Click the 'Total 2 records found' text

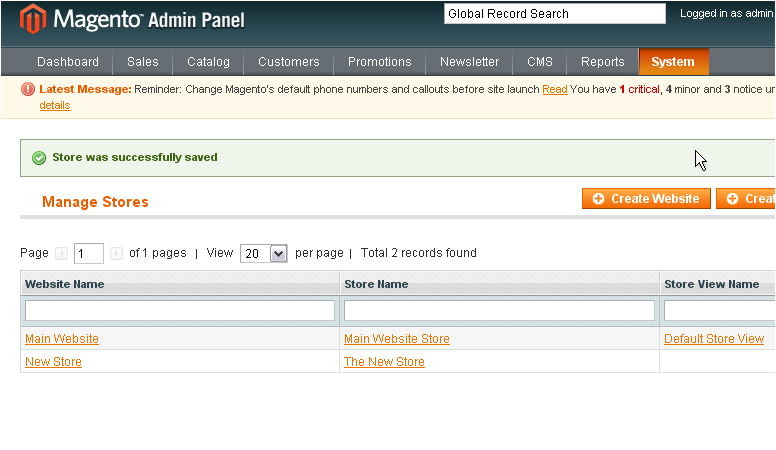pos(419,253)
